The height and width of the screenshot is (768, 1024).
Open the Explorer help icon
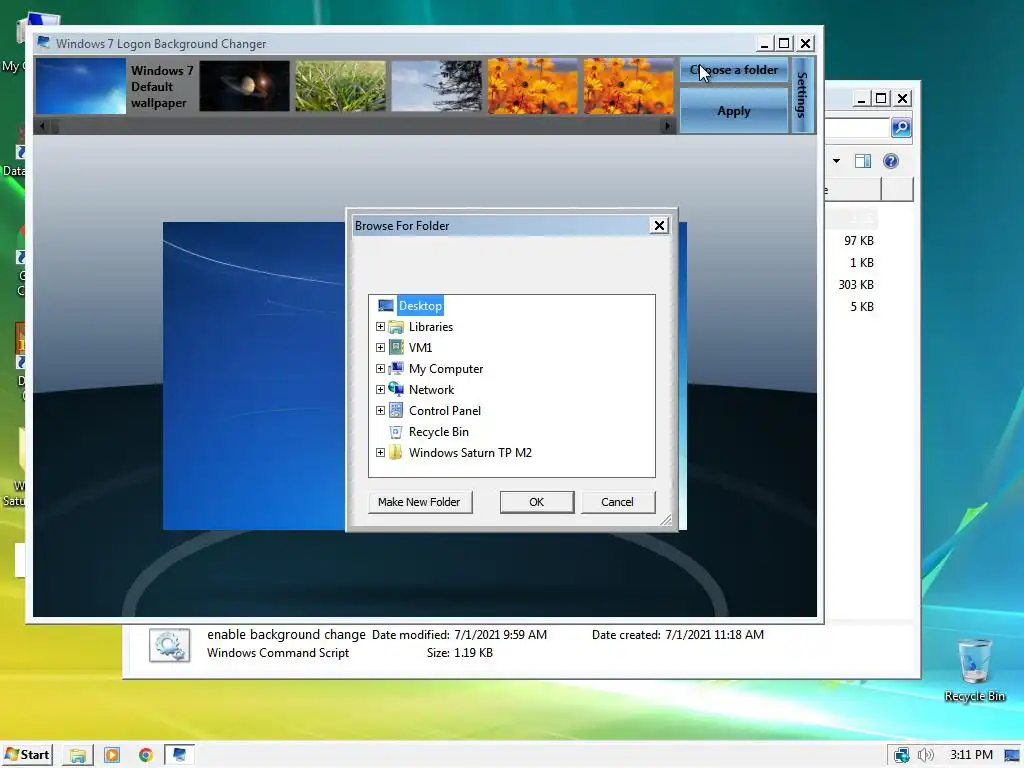(891, 161)
